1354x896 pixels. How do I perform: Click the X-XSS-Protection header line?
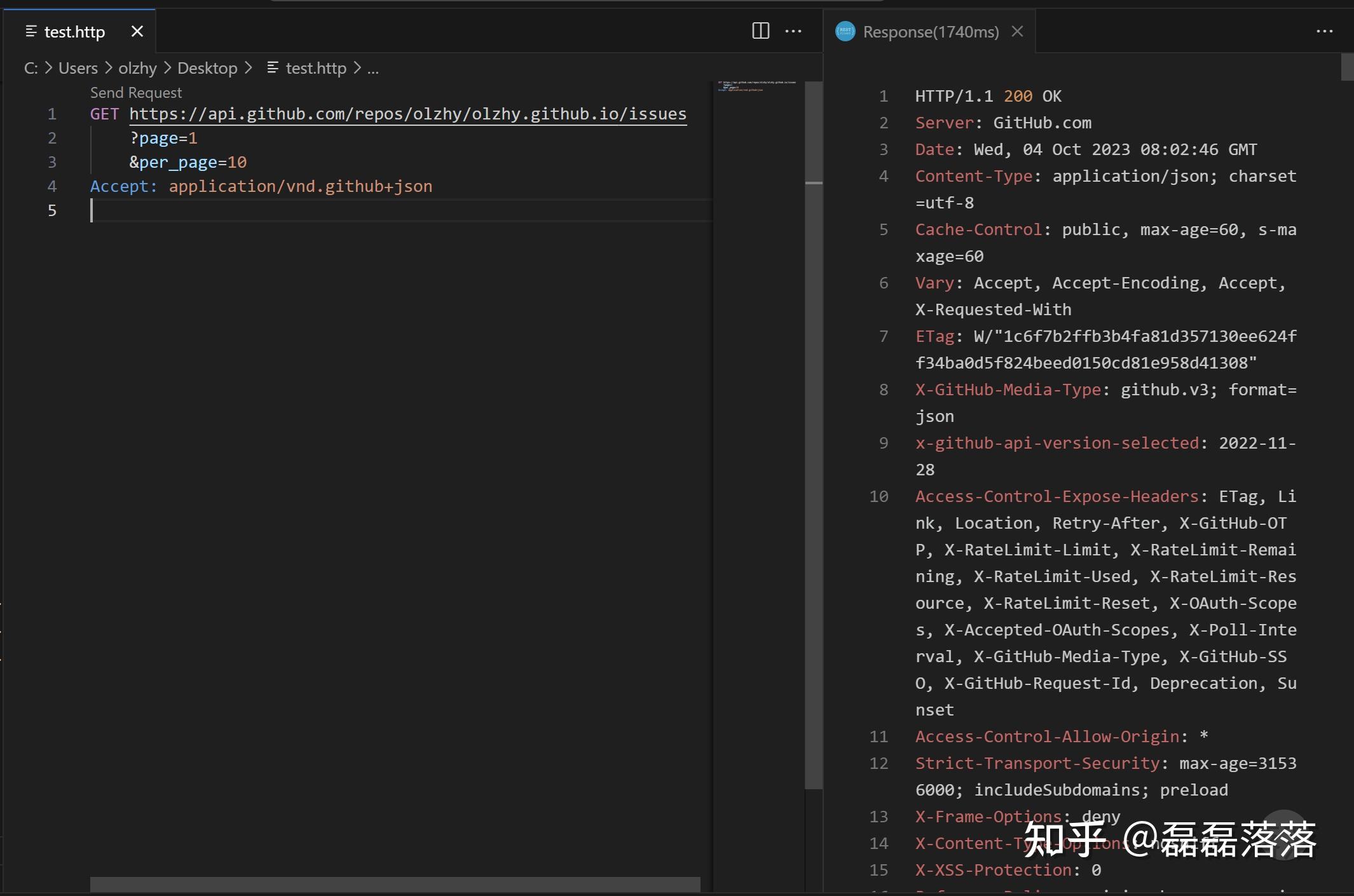[x=1008, y=870]
